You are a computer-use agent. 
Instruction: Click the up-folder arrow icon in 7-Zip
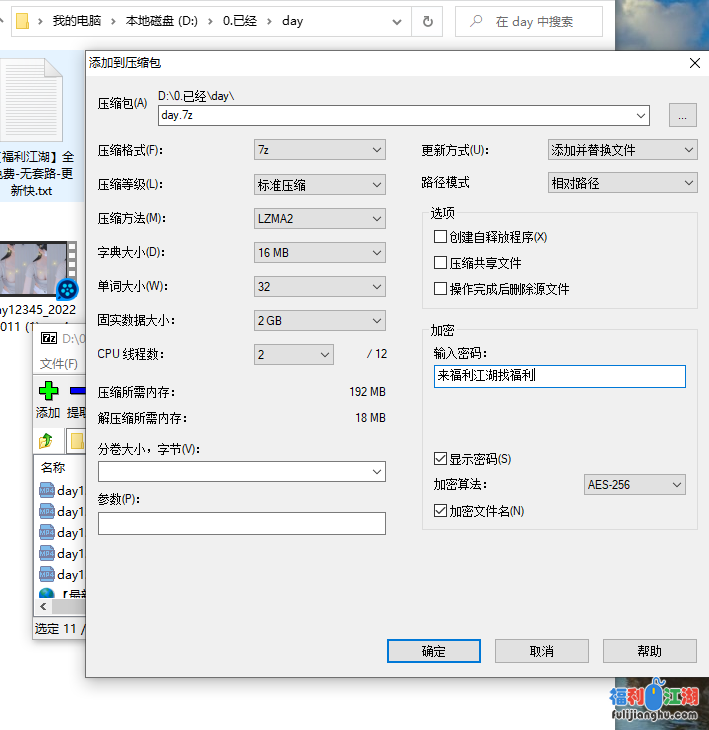coord(46,440)
